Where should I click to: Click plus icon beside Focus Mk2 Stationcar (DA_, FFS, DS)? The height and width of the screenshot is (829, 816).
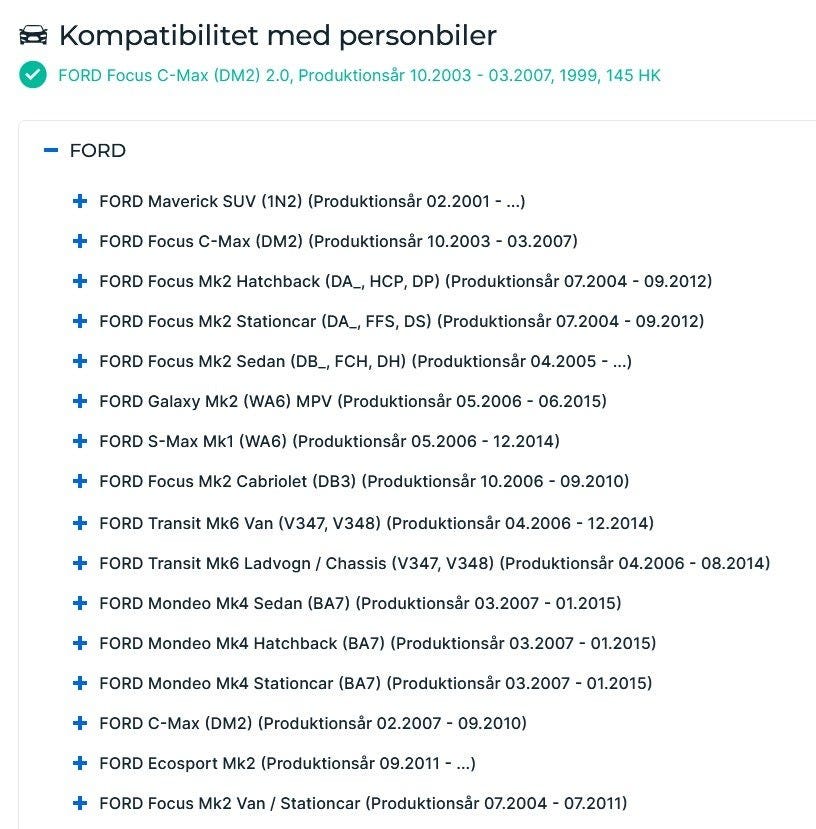pos(81,321)
